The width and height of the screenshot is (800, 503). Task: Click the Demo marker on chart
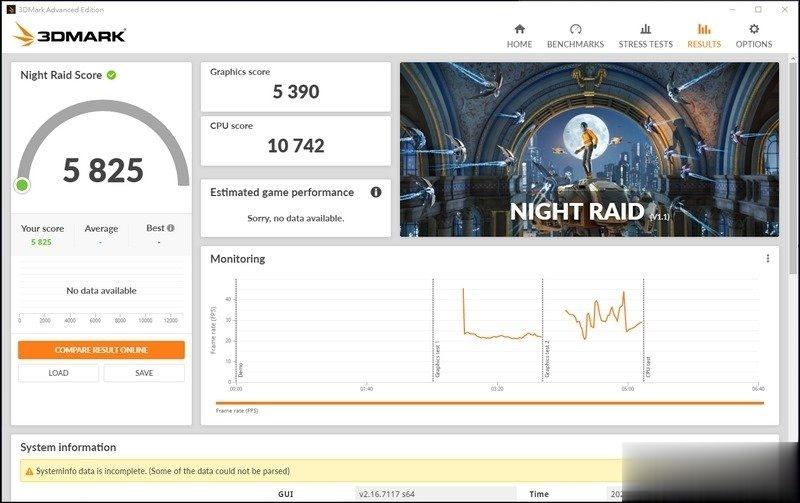click(x=240, y=370)
